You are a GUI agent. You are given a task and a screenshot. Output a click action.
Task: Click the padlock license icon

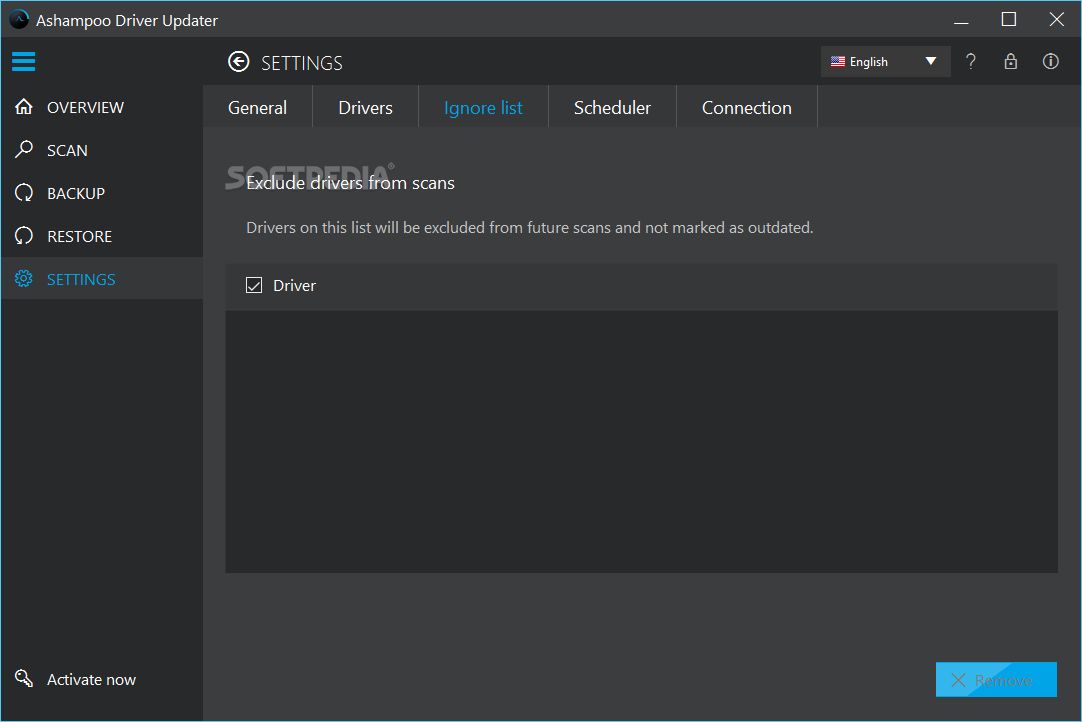[1010, 61]
